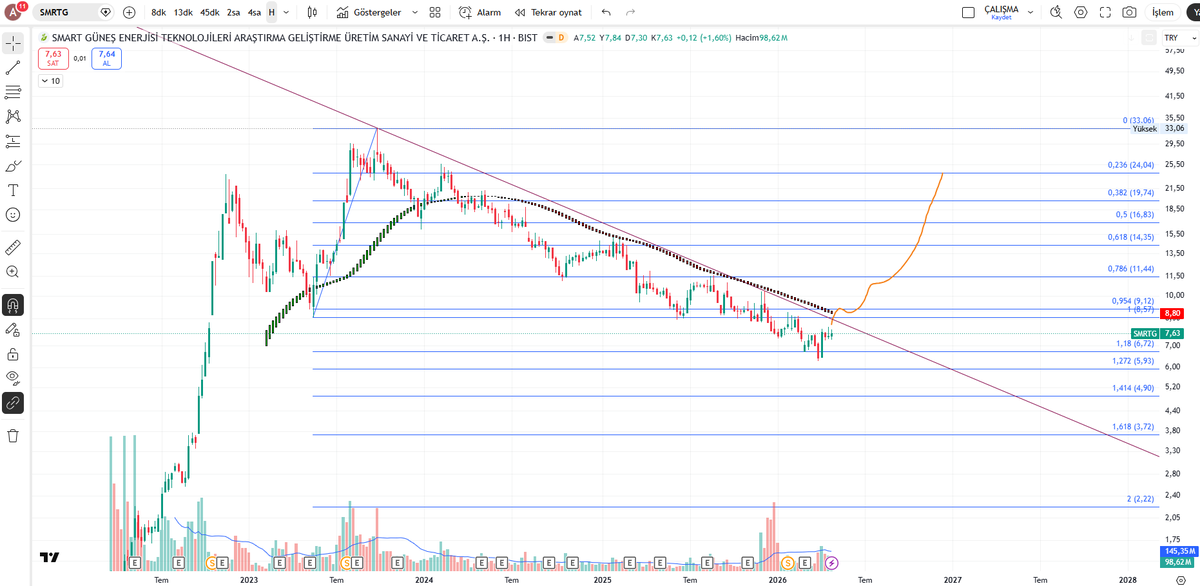Activate the zoom-in magnifier tool
The width and height of the screenshot is (1200, 586).
point(13,271)
